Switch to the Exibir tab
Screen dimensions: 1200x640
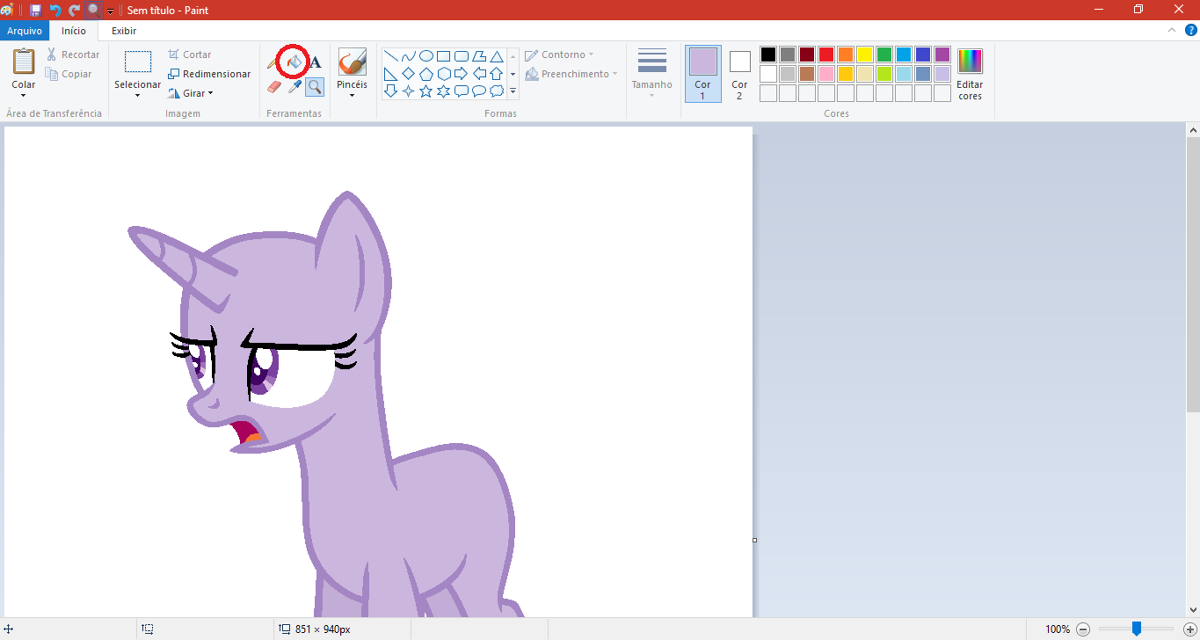tap(122, 31)
